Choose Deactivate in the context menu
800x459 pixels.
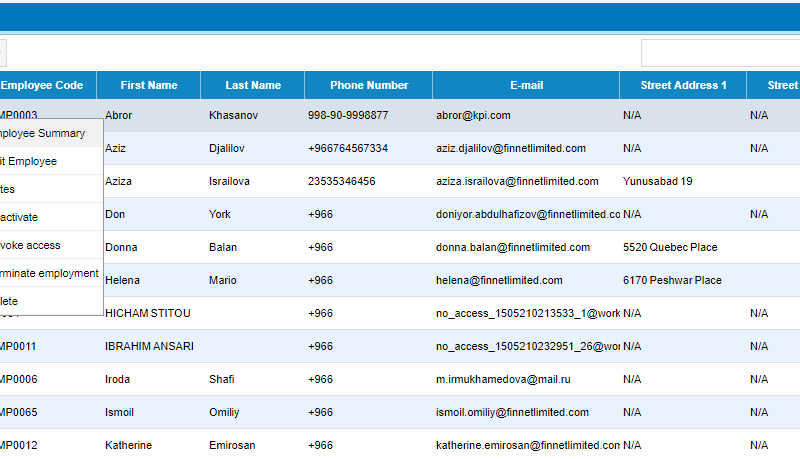coord(51,217)
